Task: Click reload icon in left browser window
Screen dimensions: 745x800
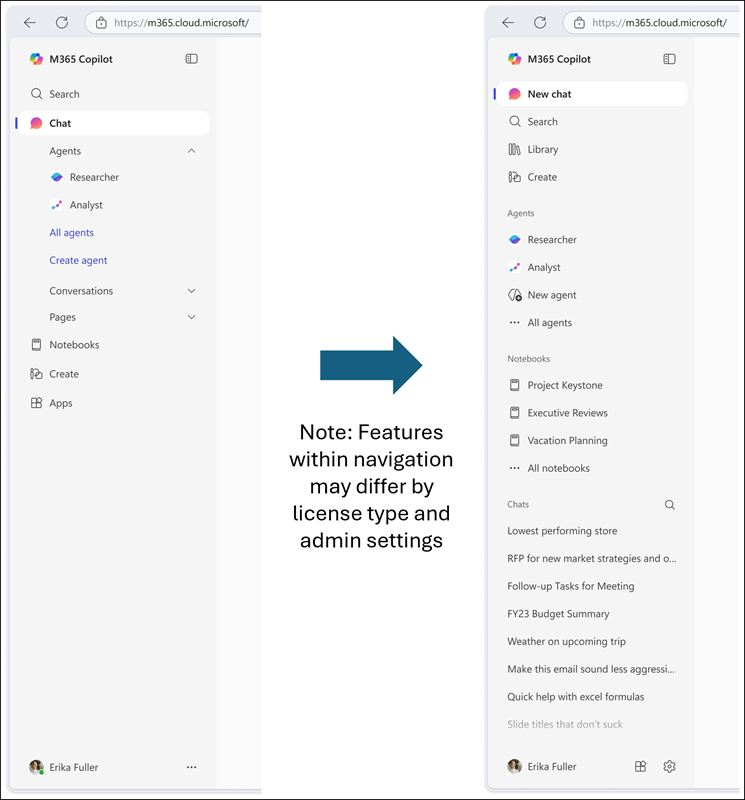Action: click(x=62, y=22)
